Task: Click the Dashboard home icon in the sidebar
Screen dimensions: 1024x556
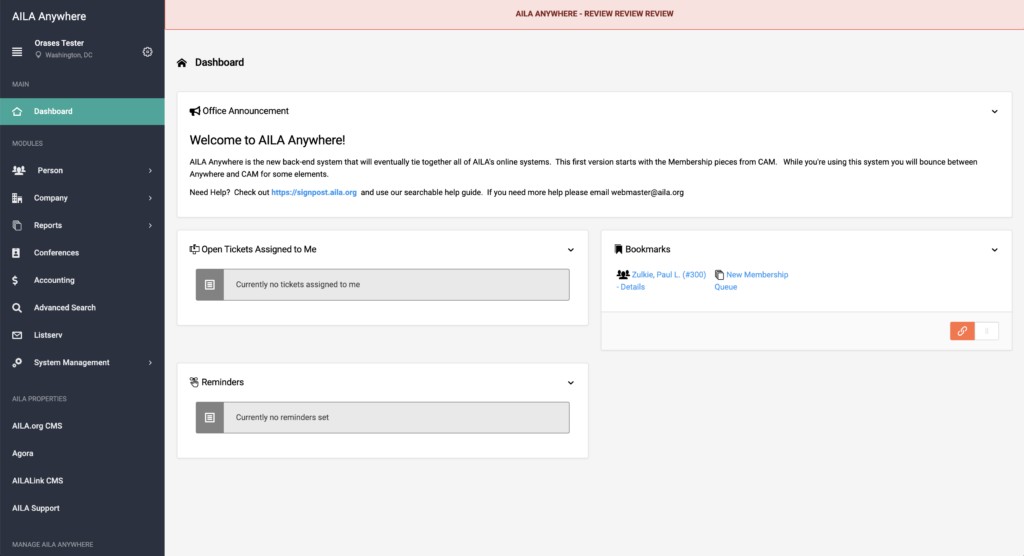Action: click(17, 112)
